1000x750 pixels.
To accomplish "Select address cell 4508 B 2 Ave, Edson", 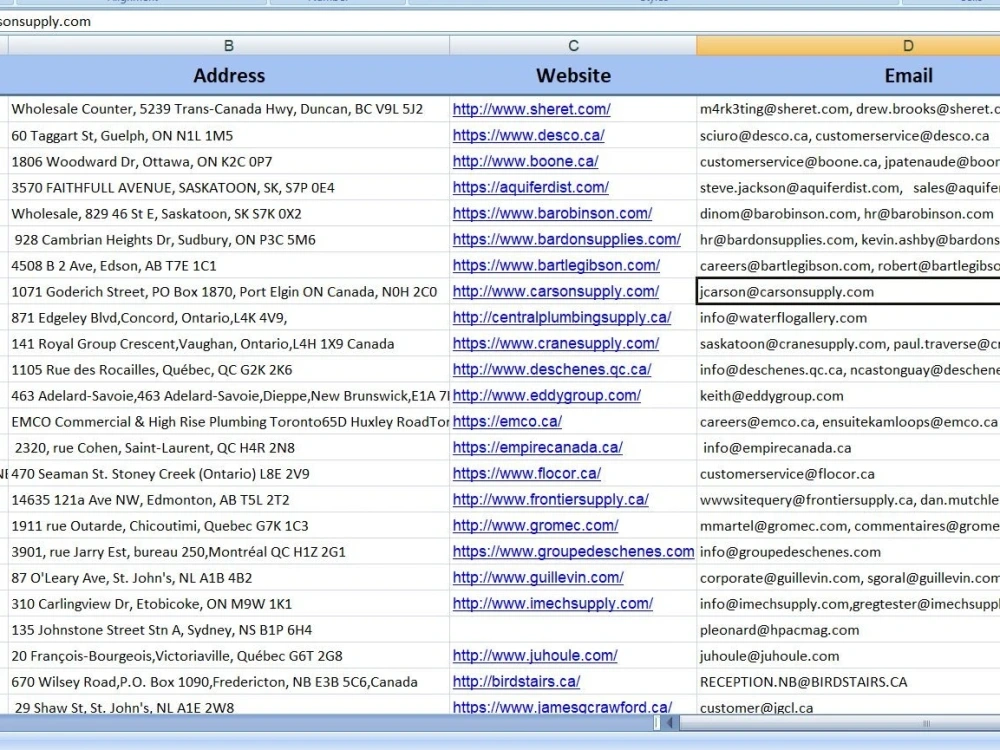I will coord(228,265).
